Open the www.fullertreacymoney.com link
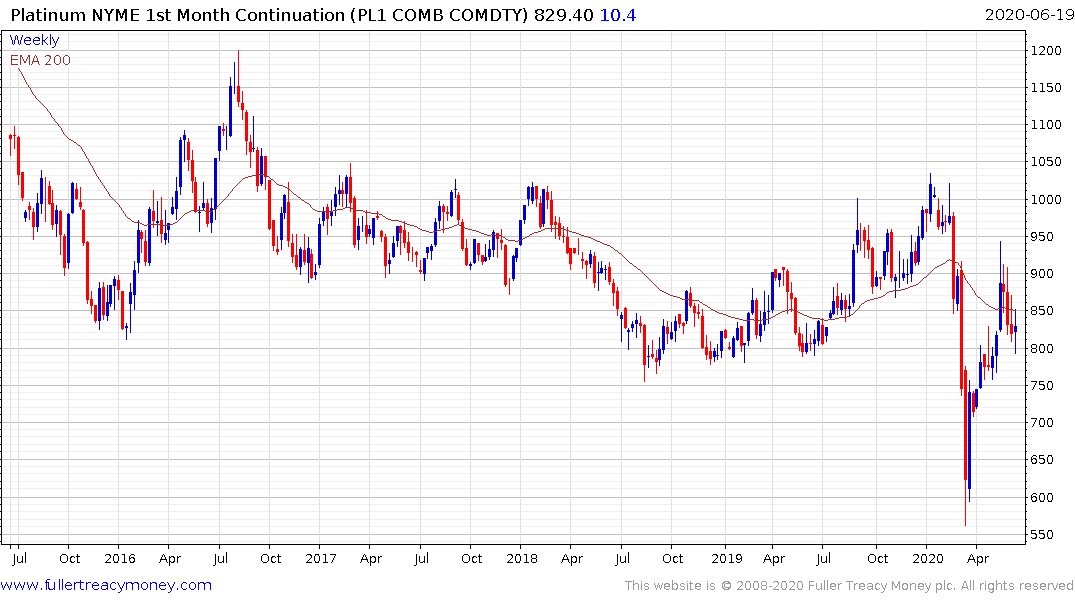Image resolution: width=1075 pixels, height=600 pixels. [x=106, y=585]
